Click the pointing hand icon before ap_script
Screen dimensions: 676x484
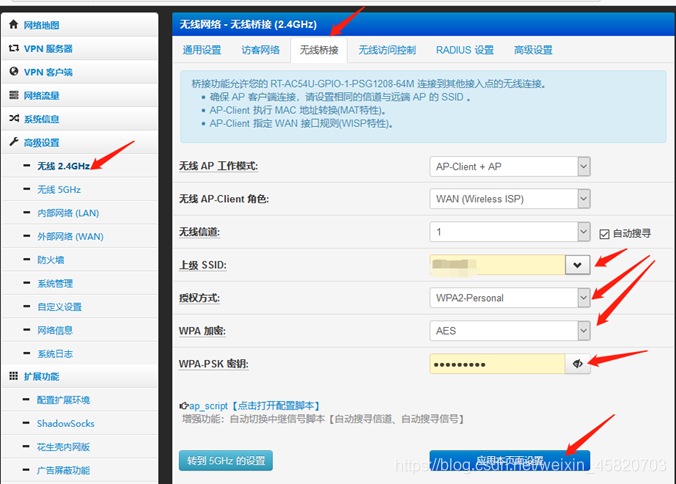184,406
